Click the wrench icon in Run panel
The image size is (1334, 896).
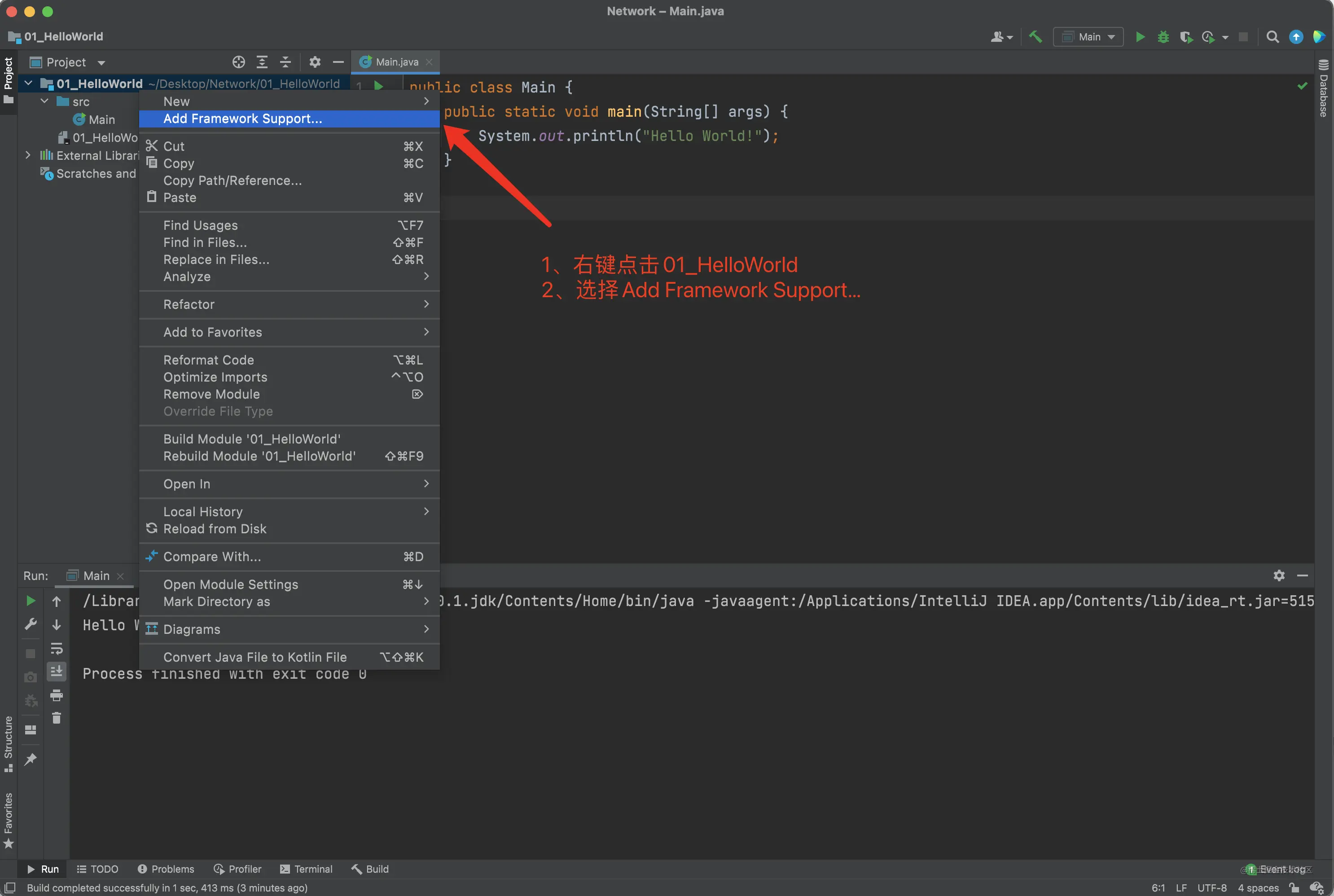(x=31, y=624)
